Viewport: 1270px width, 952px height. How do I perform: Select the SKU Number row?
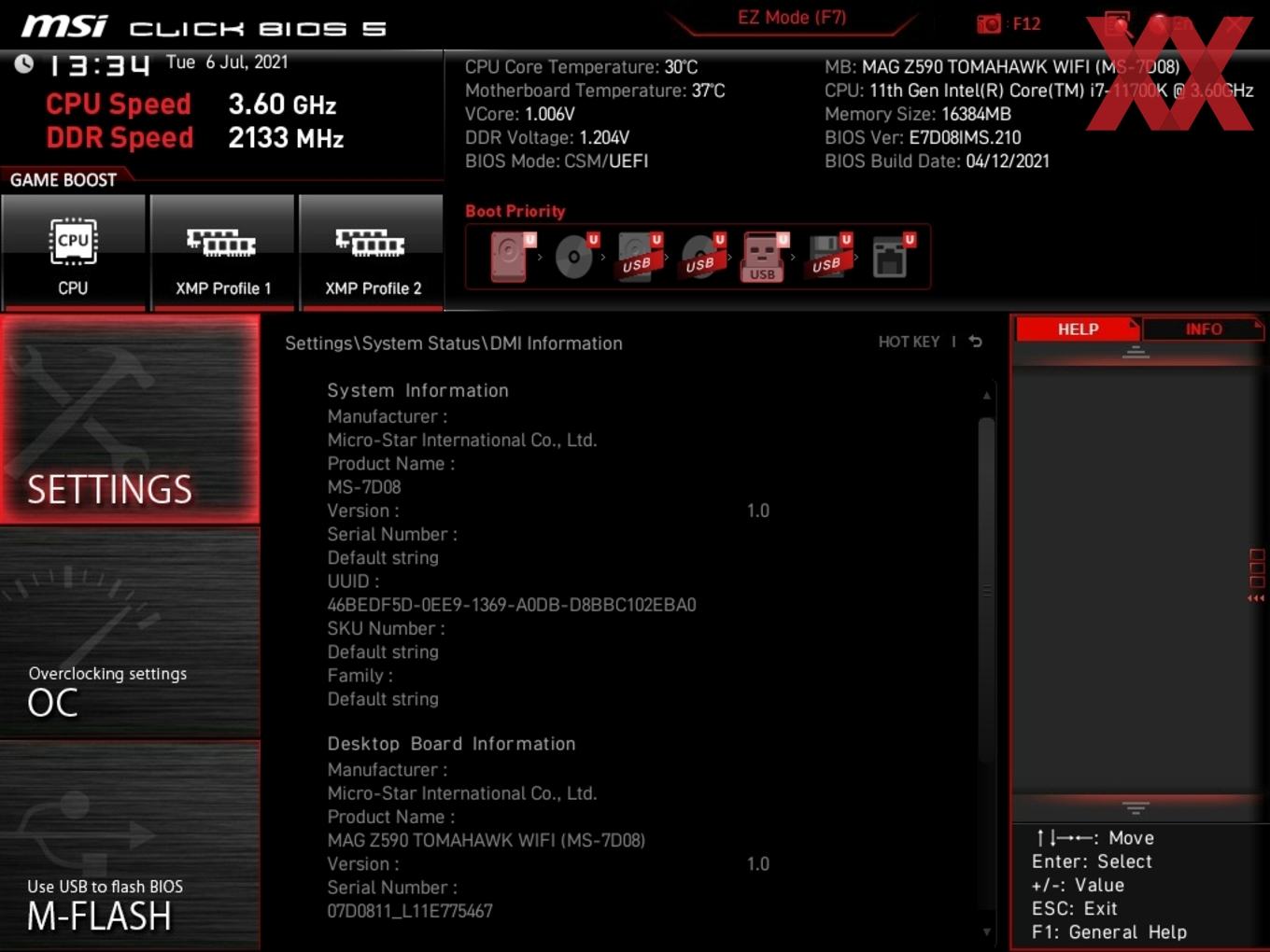[386, 628]
